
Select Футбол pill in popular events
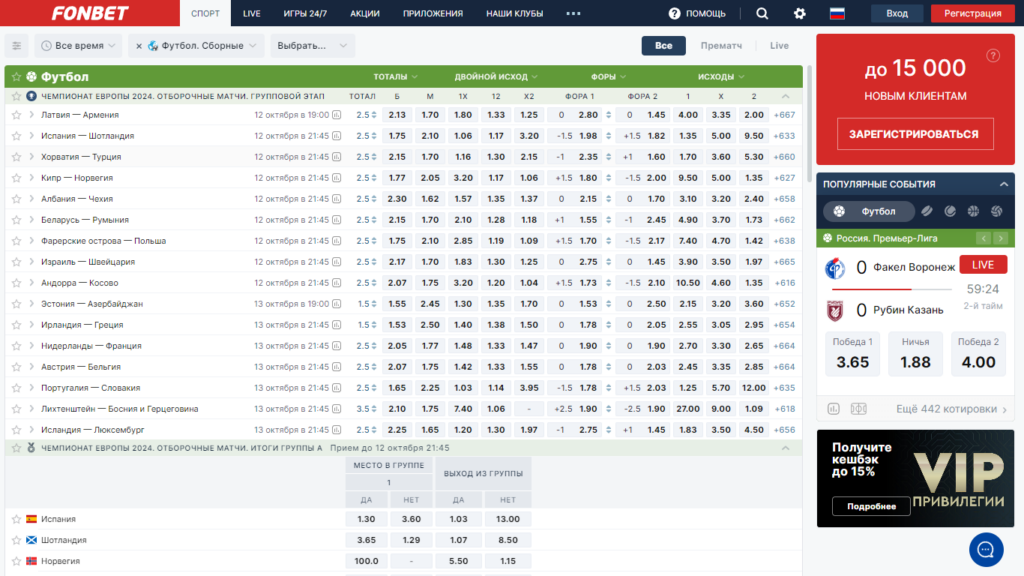869,211
